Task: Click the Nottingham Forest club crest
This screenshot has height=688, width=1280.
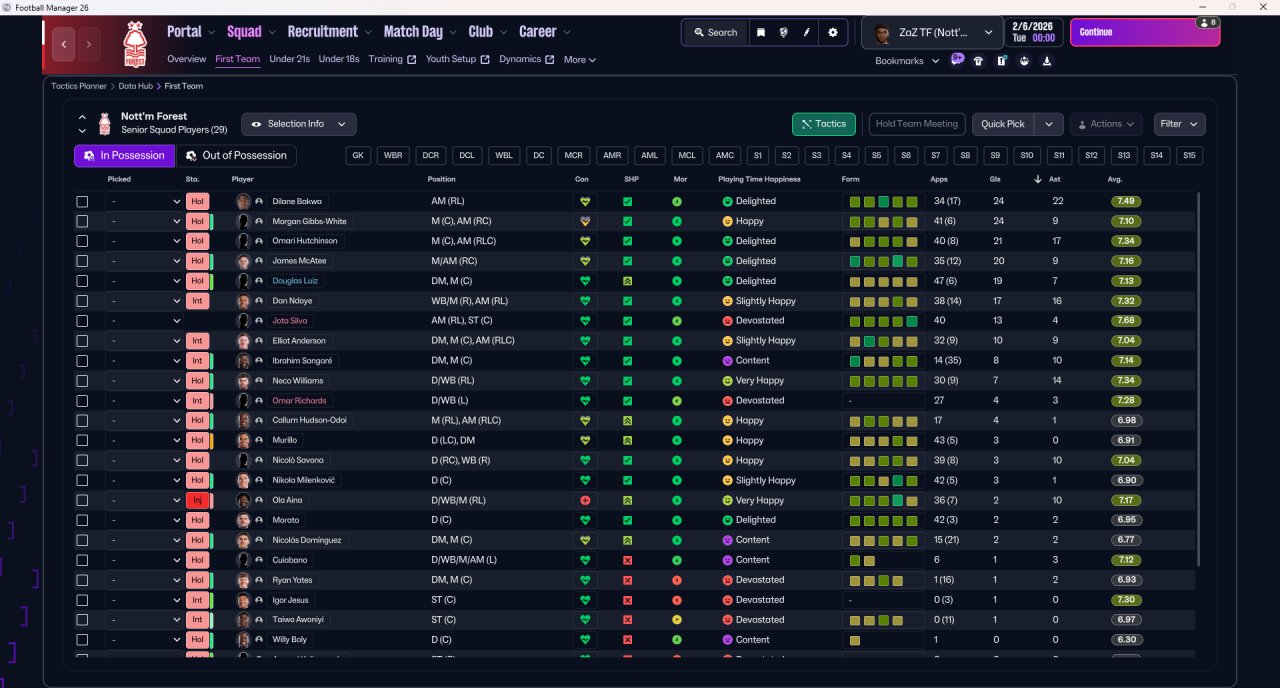Action: (134, 44)
